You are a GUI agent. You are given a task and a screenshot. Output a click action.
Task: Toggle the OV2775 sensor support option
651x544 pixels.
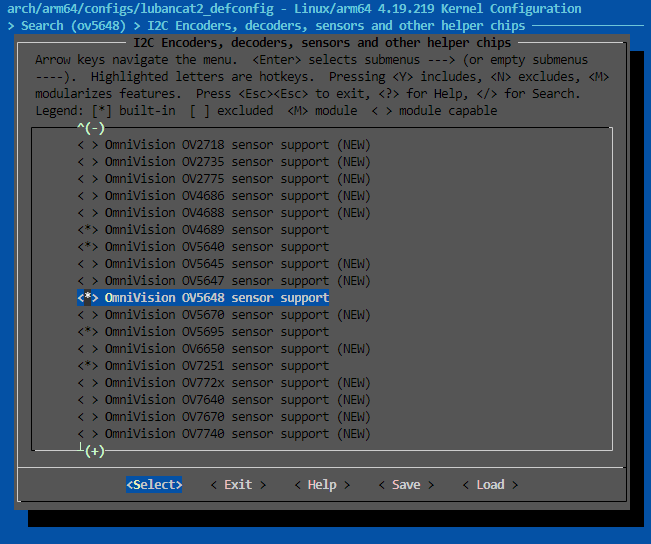[88, 179]
